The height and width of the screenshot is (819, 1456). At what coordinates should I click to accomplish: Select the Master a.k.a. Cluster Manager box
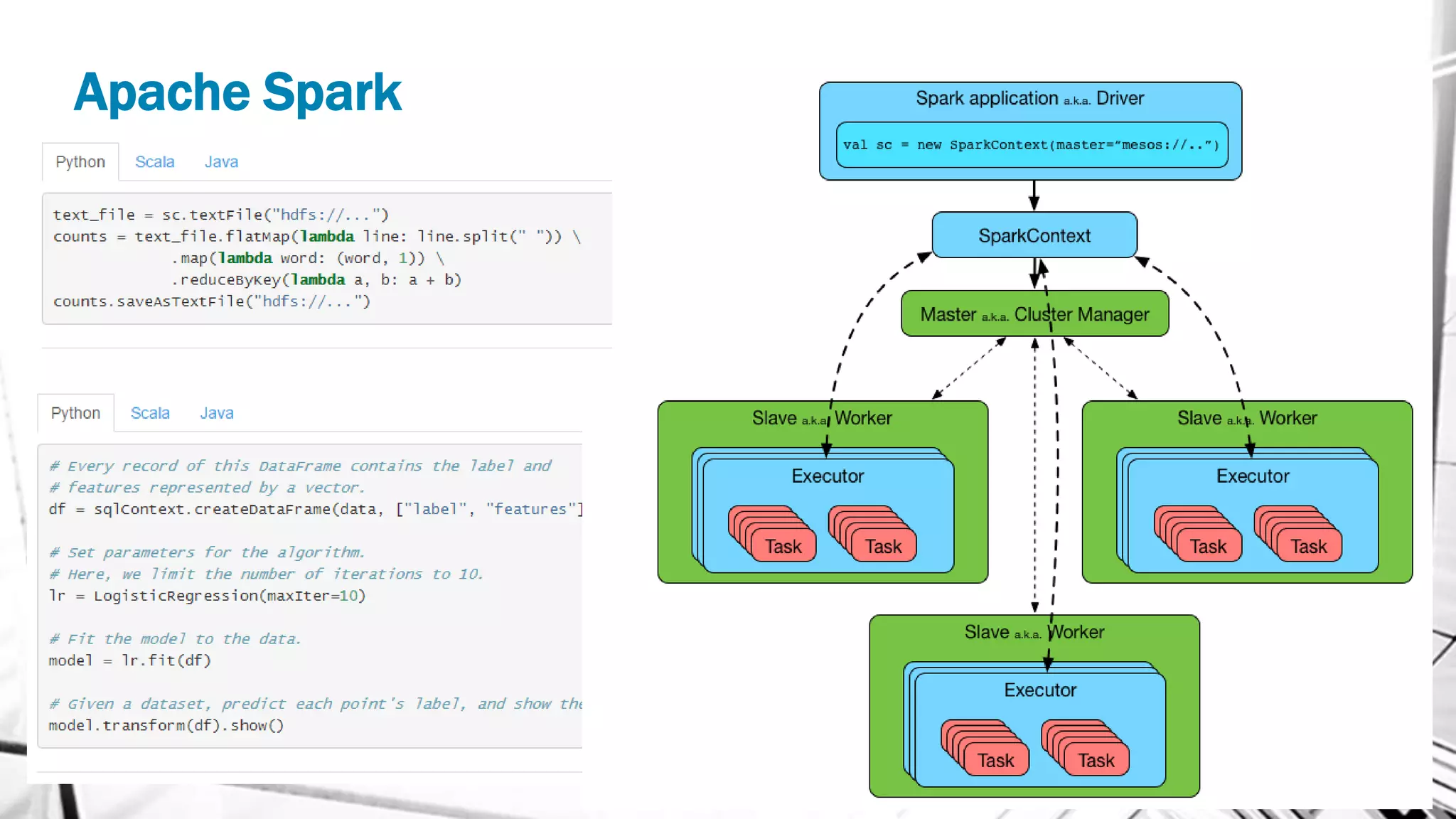click(x=1034, y=314)
